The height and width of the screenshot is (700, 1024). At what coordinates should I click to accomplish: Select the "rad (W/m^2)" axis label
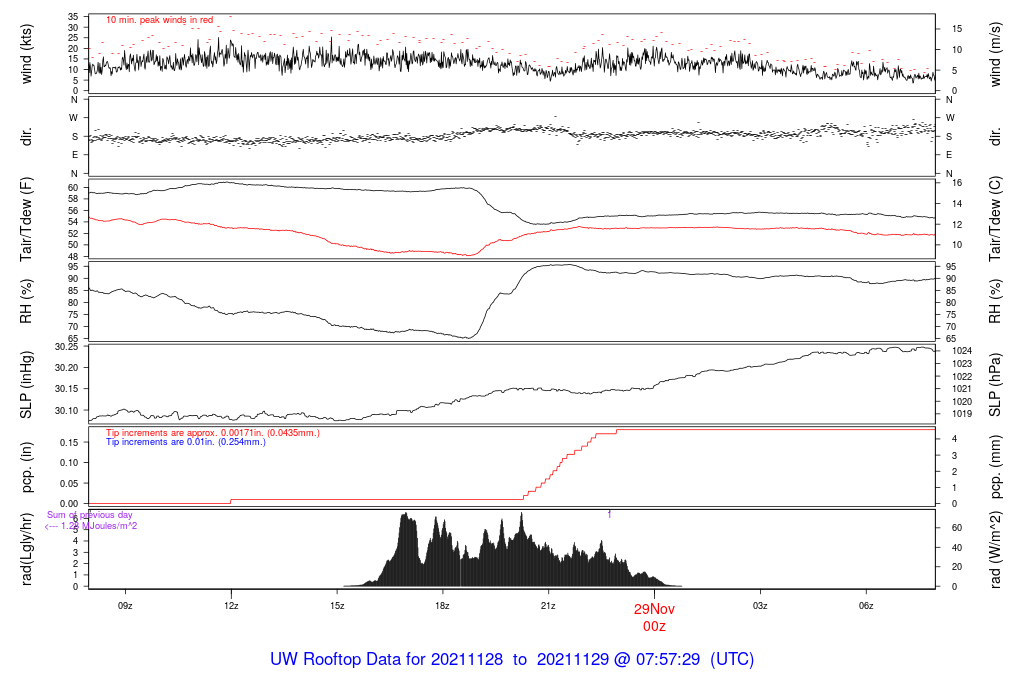click(995, 550)
